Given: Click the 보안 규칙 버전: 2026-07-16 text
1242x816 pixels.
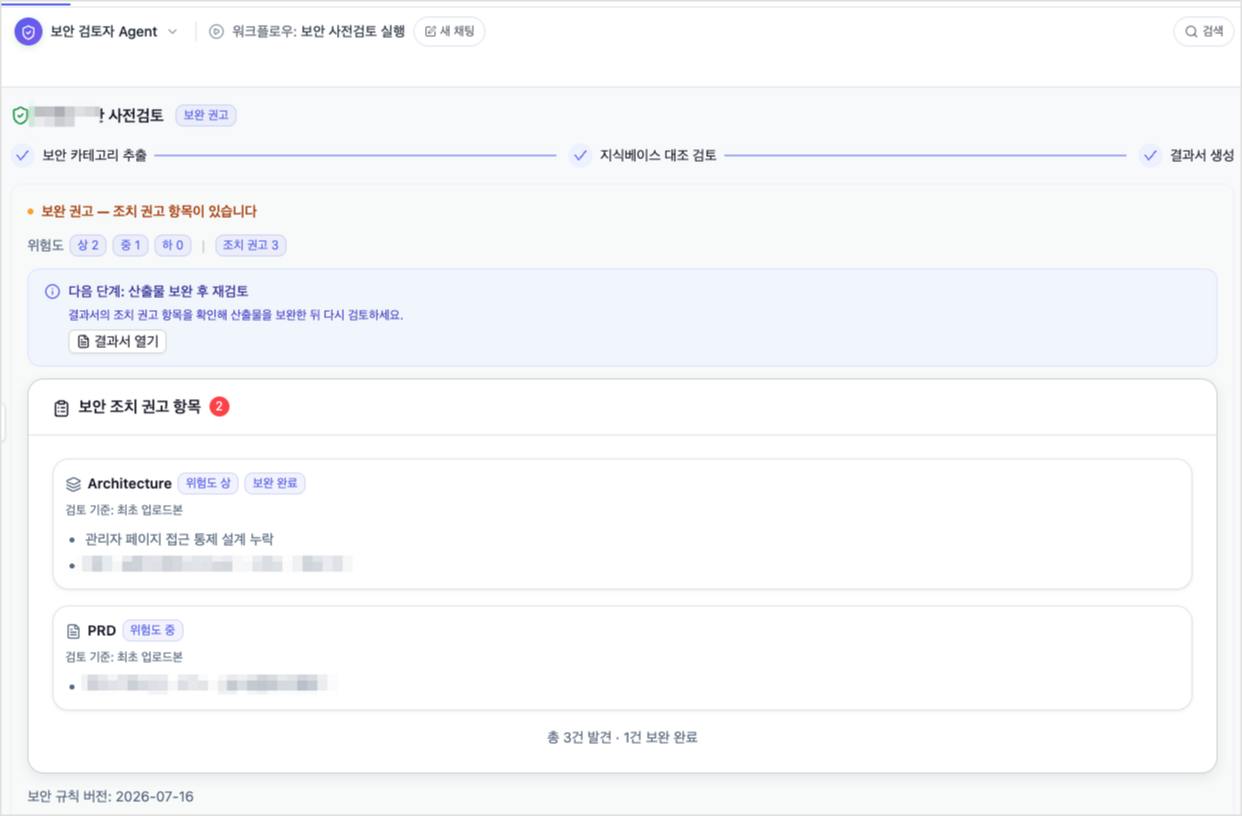Looking at the screenshot, I should (x=111, y=797).
